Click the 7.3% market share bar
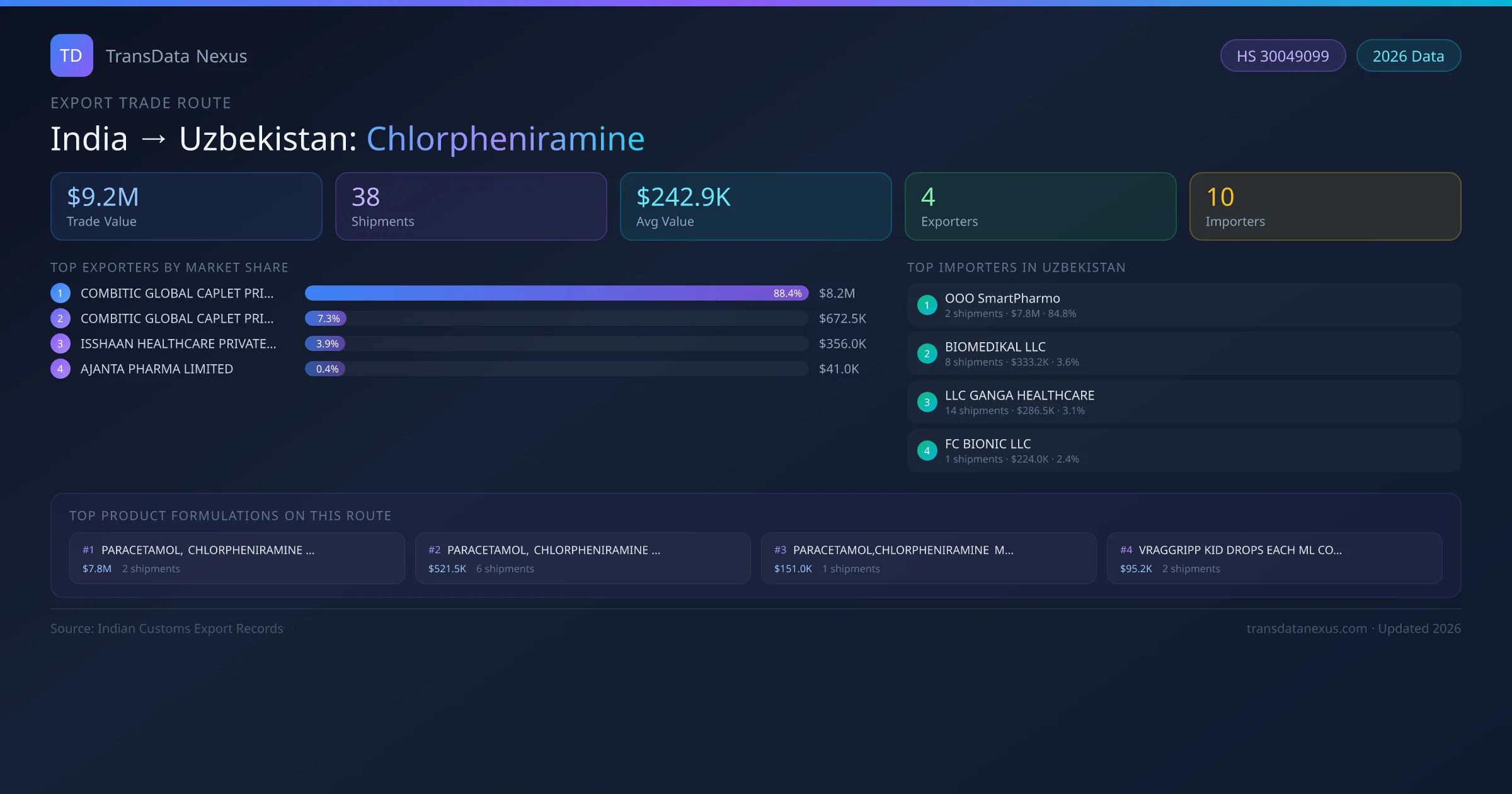This screenshot has width=1512, height=794. pos(326,318)
